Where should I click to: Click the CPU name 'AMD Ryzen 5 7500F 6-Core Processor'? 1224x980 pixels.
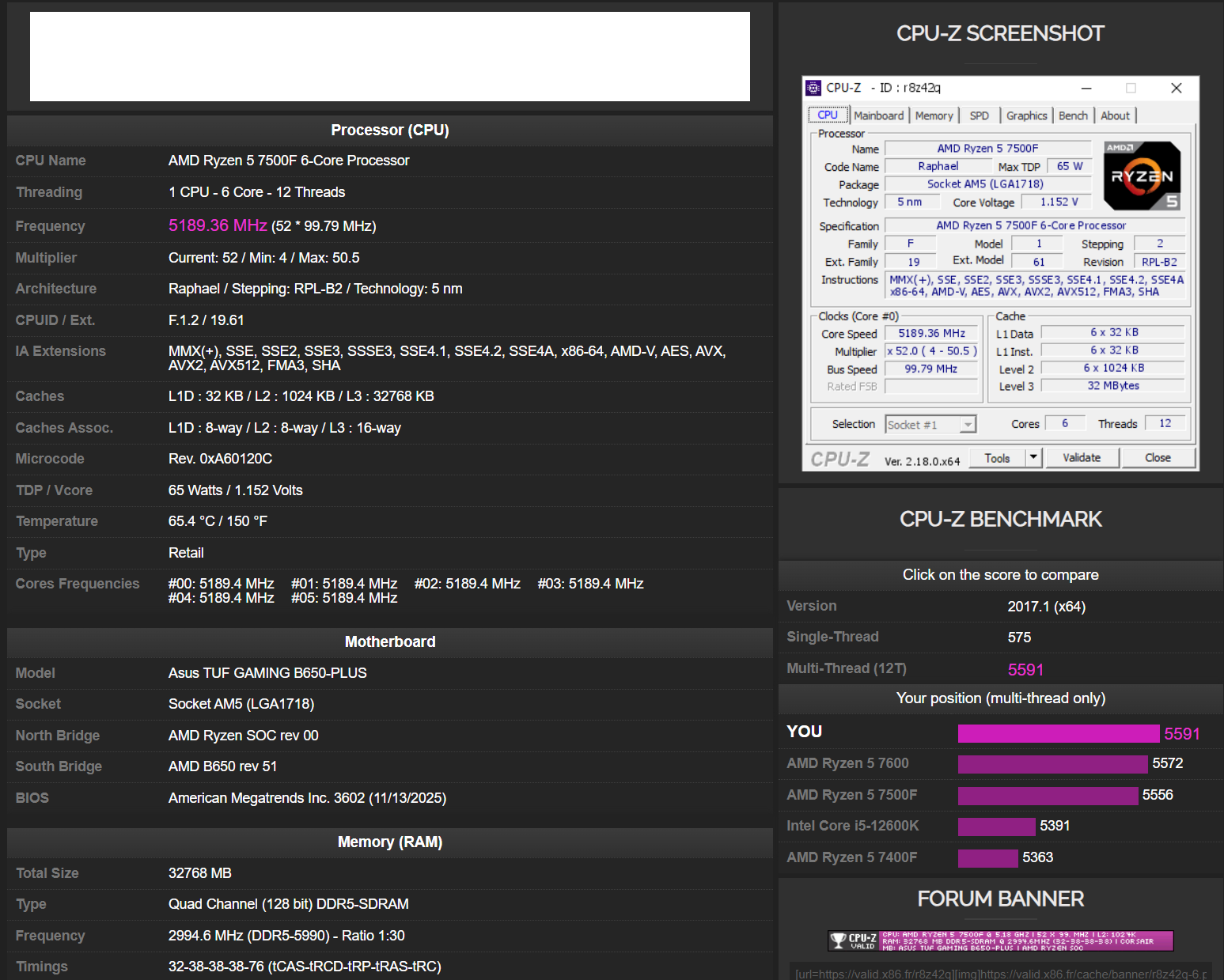(x=289, y=161)
